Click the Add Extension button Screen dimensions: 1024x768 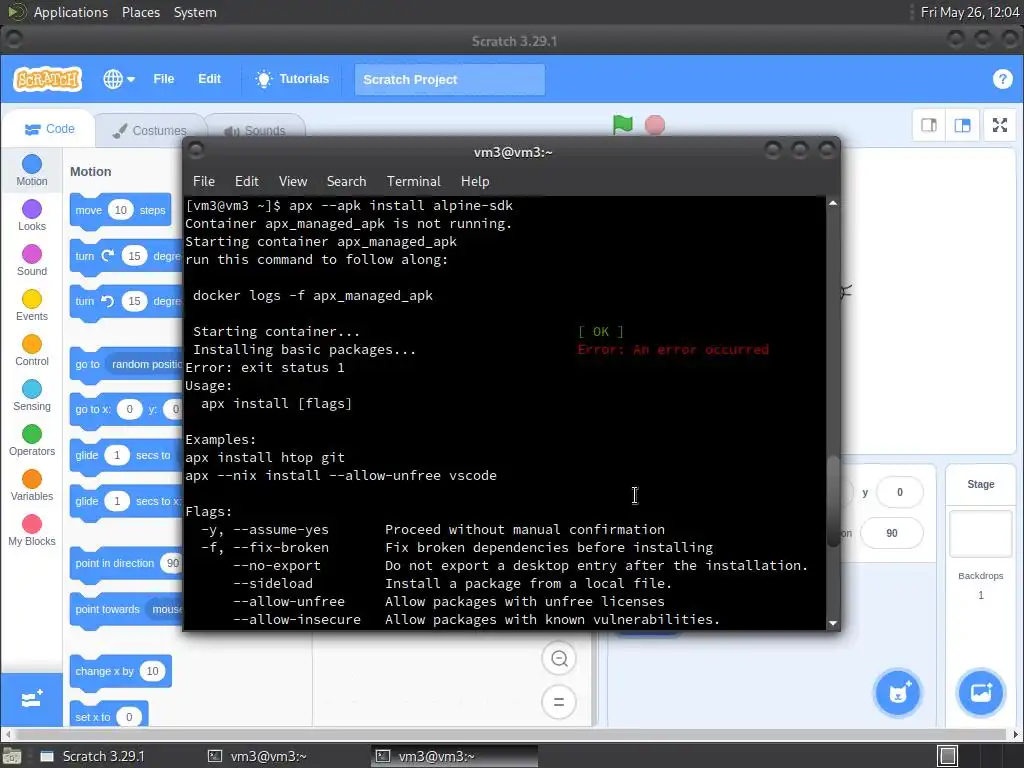(x=31, y=699)
